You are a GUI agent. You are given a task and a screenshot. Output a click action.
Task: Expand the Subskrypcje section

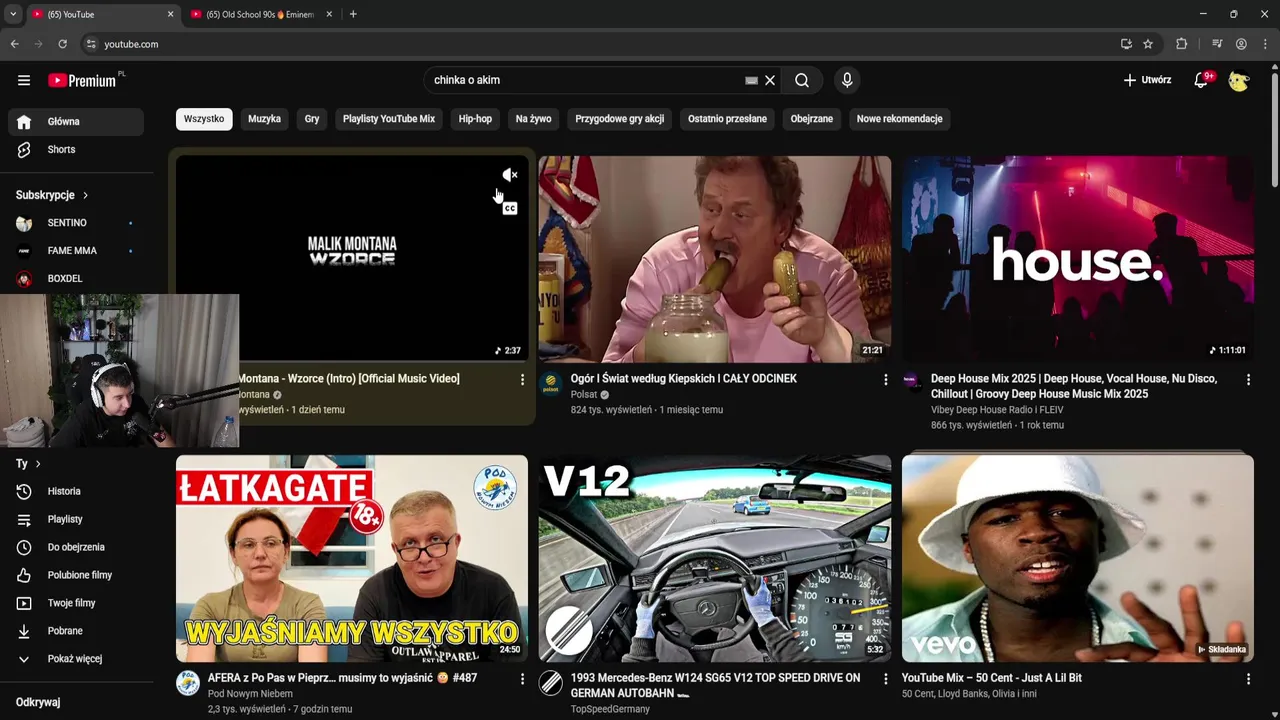[x=52, y=195]
